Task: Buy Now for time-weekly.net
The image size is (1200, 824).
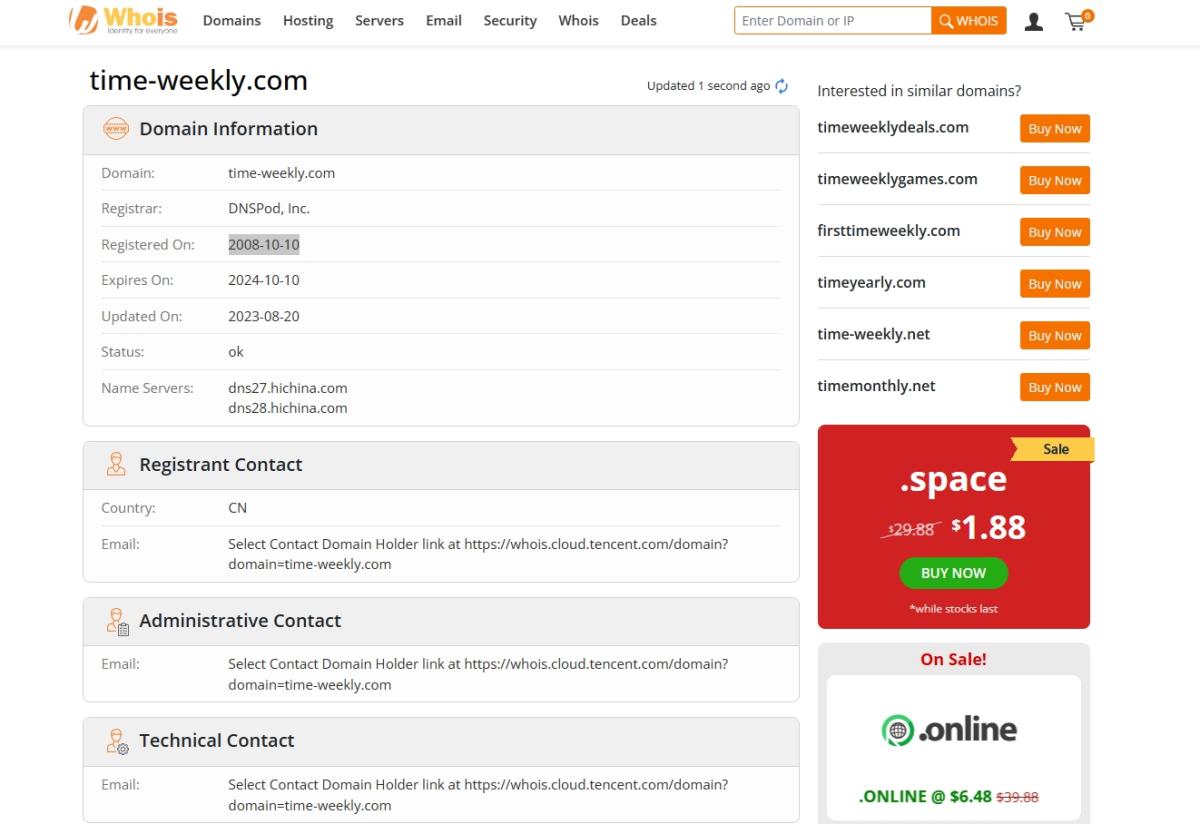Action: click(1054, 336)
